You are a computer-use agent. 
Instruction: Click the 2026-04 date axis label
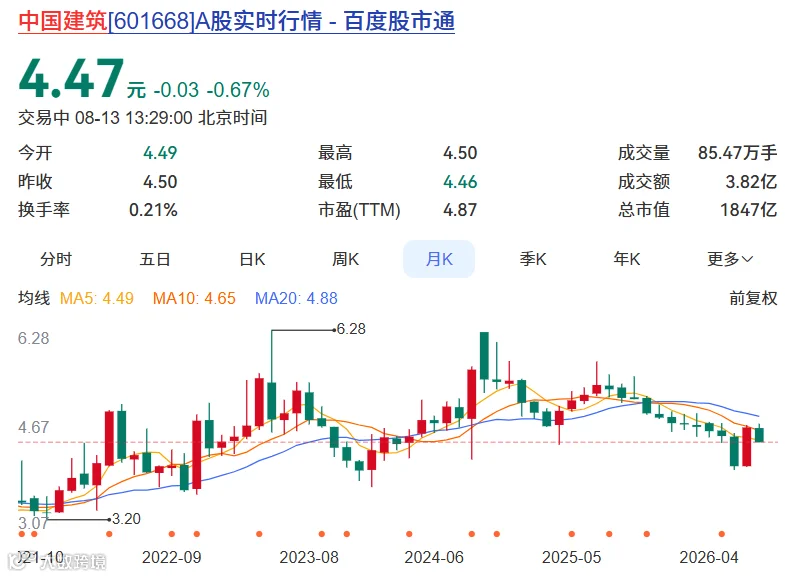[709, 557]
